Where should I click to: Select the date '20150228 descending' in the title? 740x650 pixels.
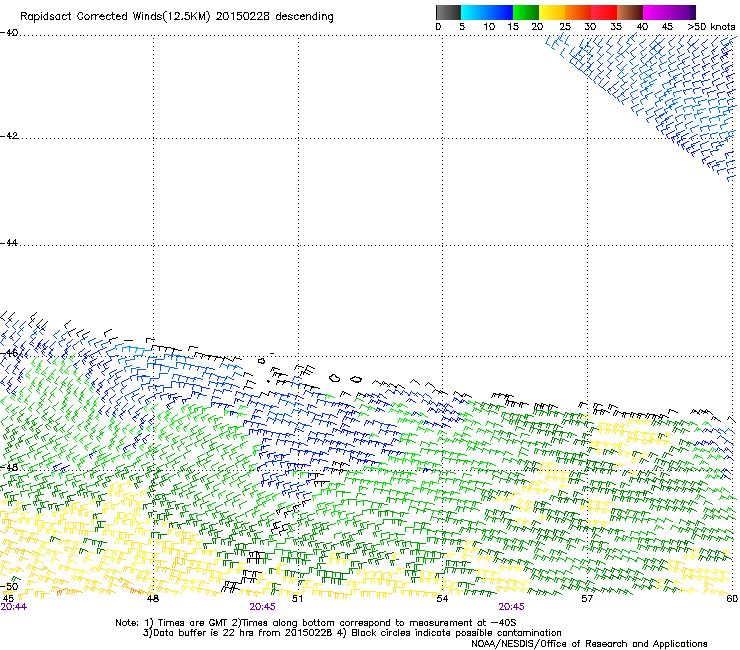[274, 17]
